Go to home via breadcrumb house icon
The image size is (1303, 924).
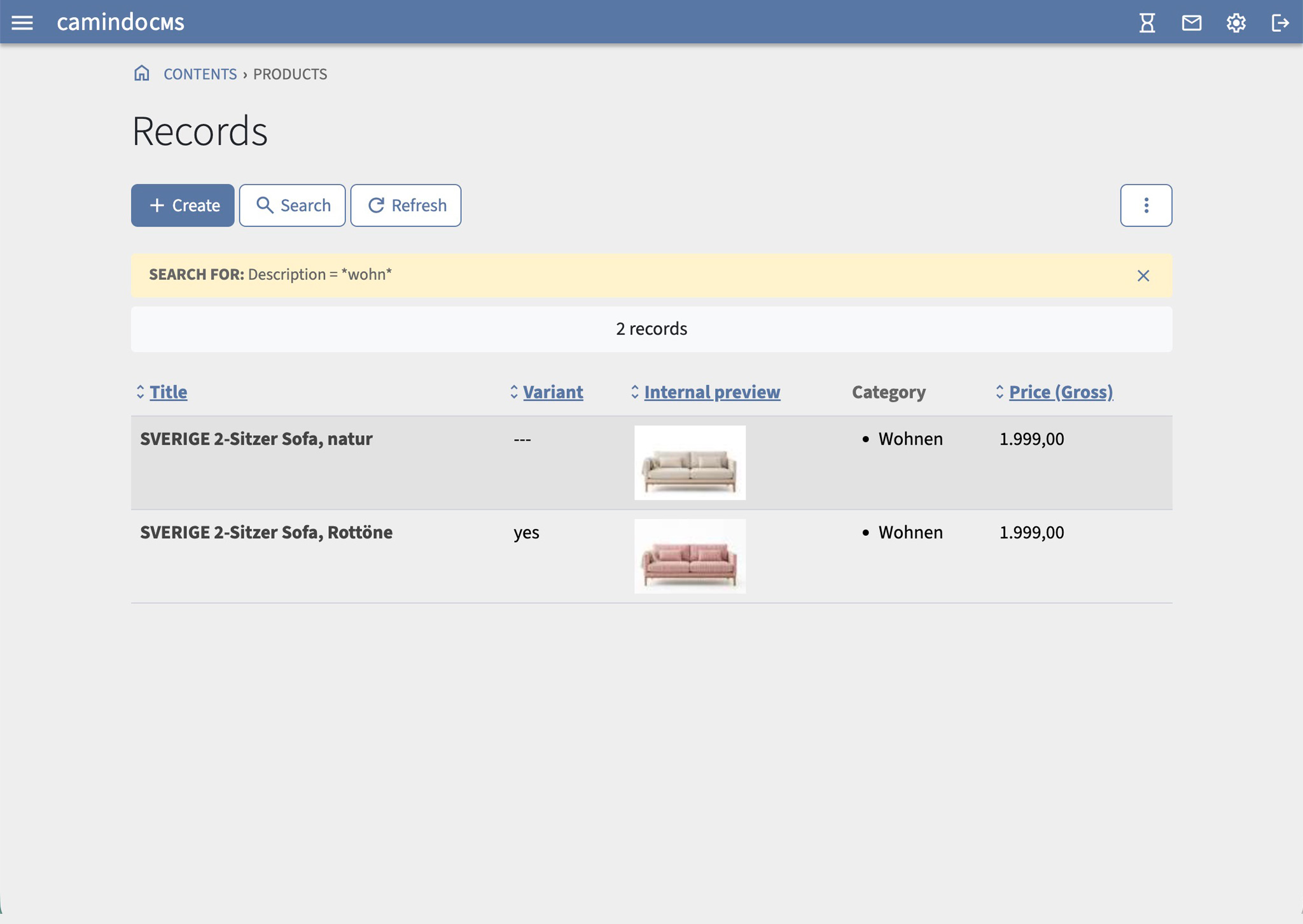[x=141, y=73]
